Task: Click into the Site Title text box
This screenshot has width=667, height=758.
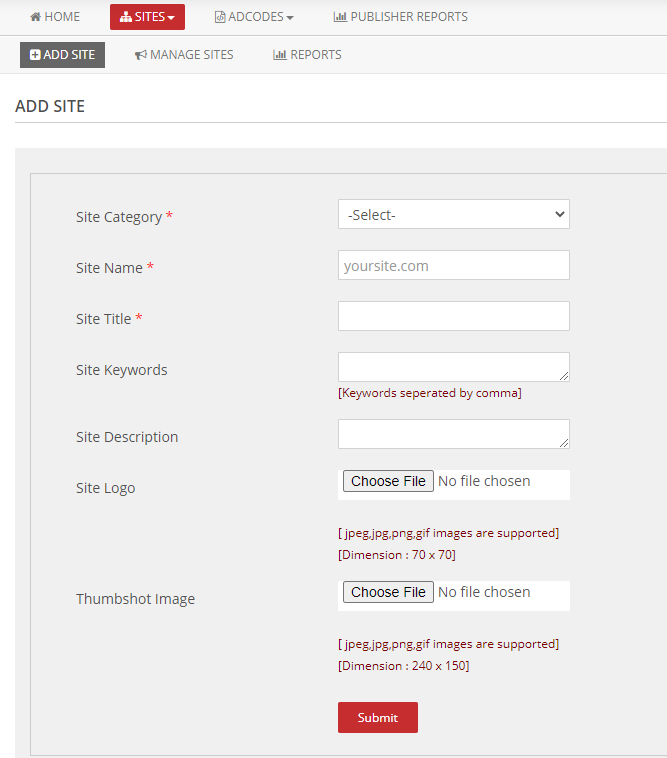Action: (454, 316)
